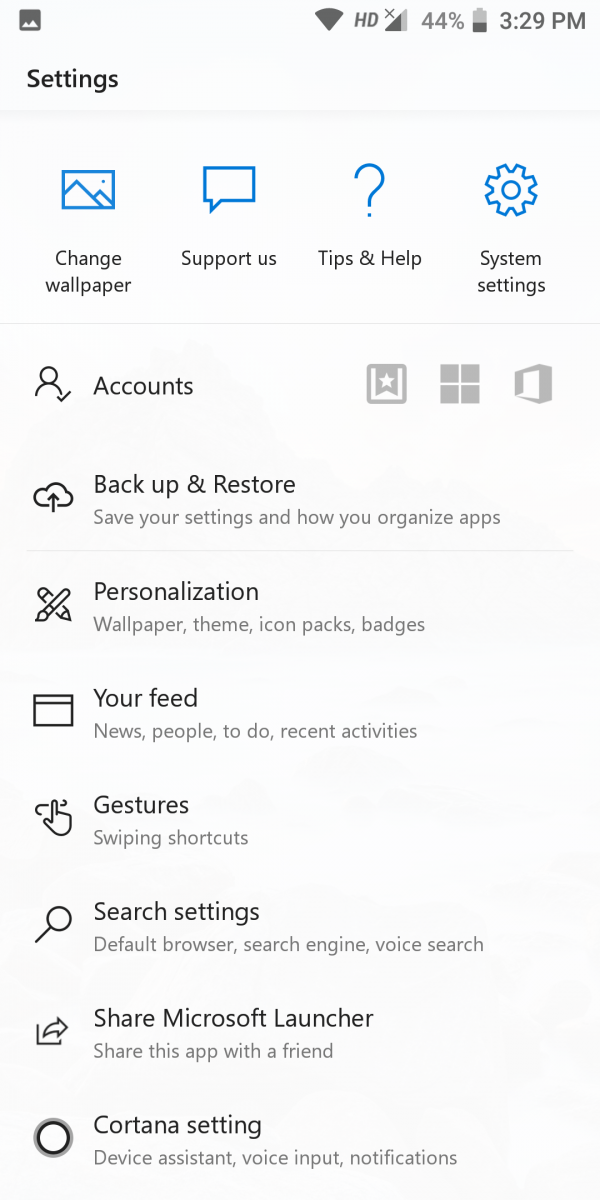This screenshot has height=1200, width=600.
Task: Select the Share Microsoft Launcher arrow icon
Action: click(53, 1031)
